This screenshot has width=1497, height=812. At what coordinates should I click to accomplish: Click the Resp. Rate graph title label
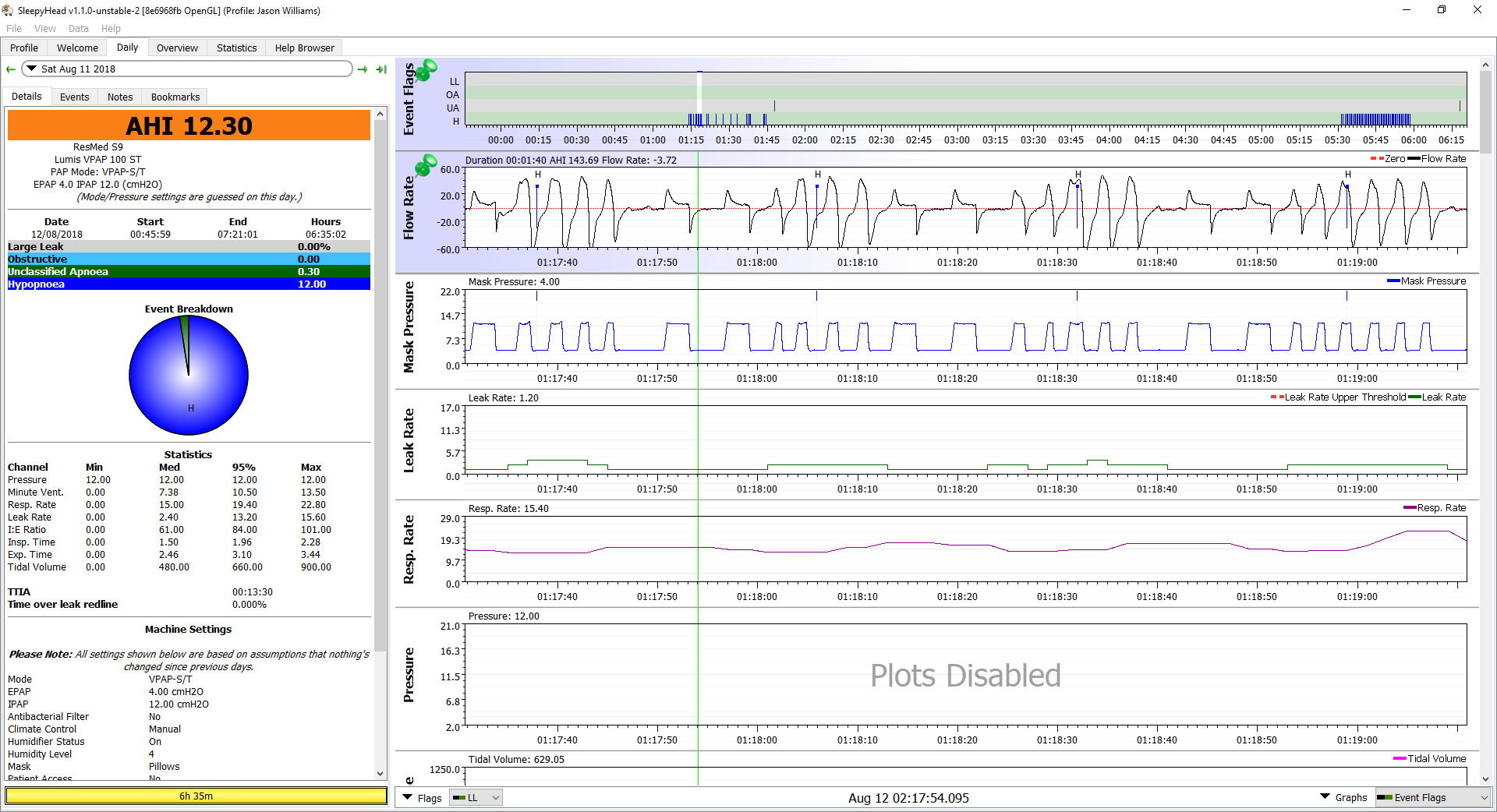(409, 549)
